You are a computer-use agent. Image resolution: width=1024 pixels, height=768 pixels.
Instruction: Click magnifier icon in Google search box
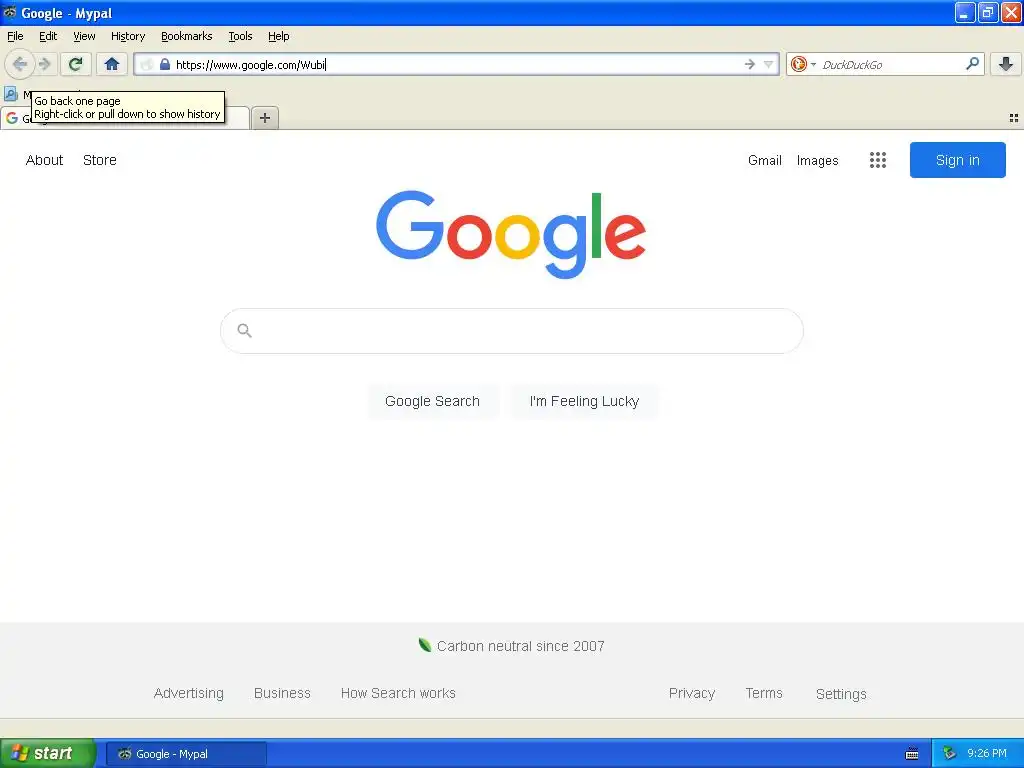[x=244, y=330]
